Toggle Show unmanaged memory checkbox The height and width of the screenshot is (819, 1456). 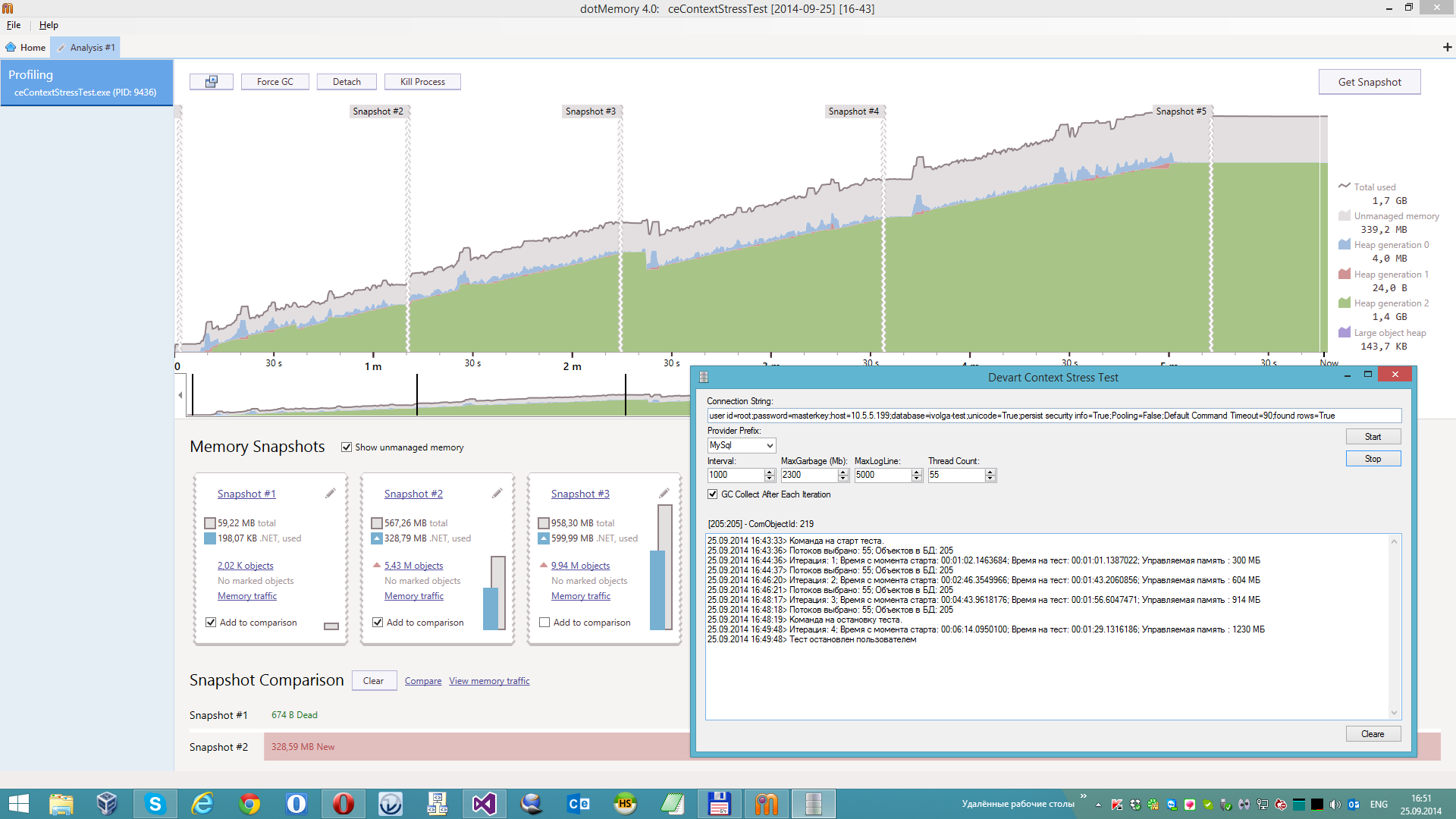[x=347, y=447]
